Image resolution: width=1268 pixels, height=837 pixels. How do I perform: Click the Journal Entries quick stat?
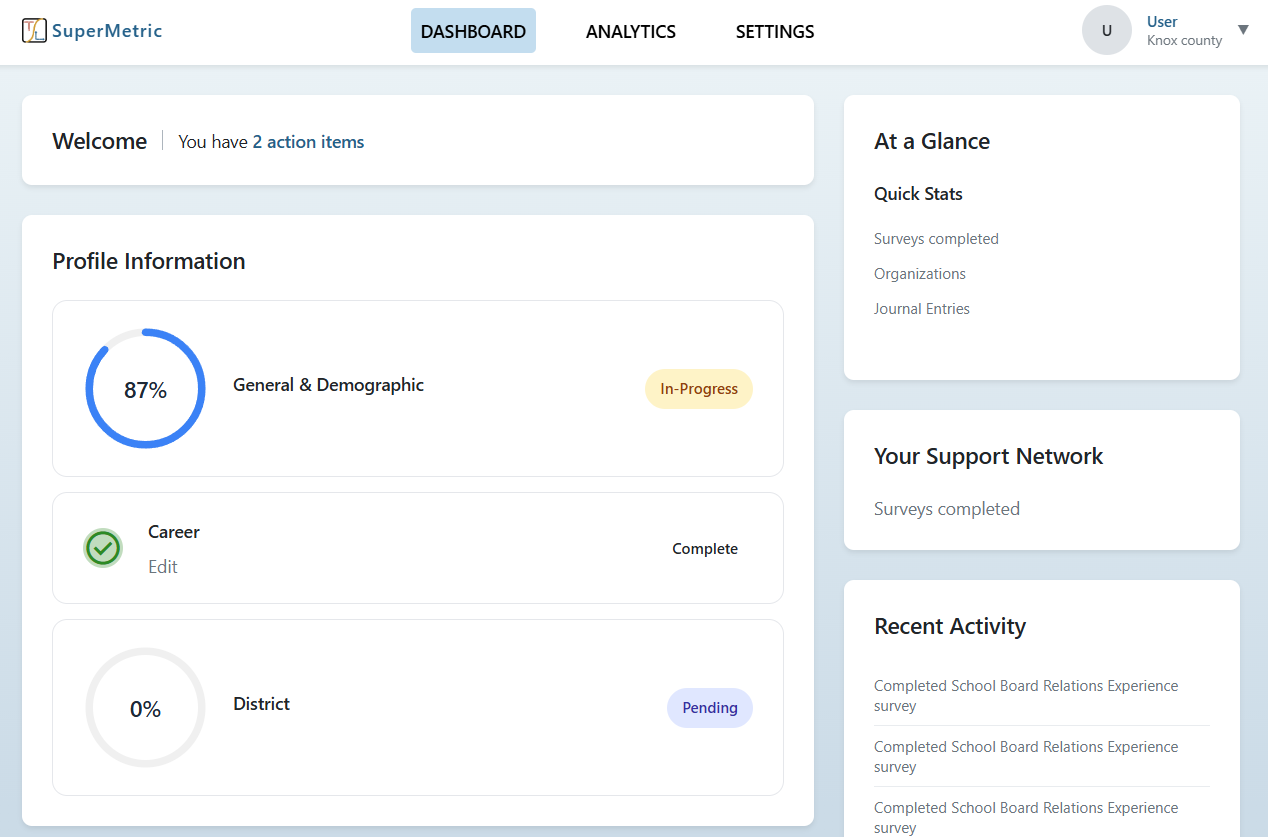coord(921,309)
